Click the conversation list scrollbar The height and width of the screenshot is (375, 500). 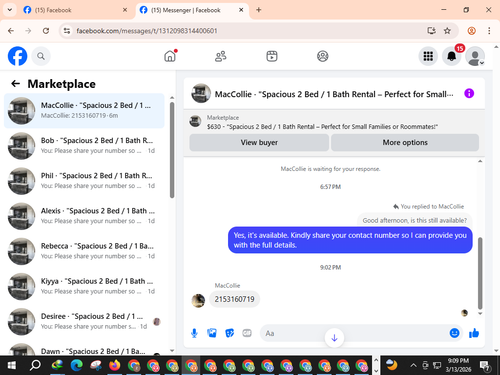coord(172,150)
